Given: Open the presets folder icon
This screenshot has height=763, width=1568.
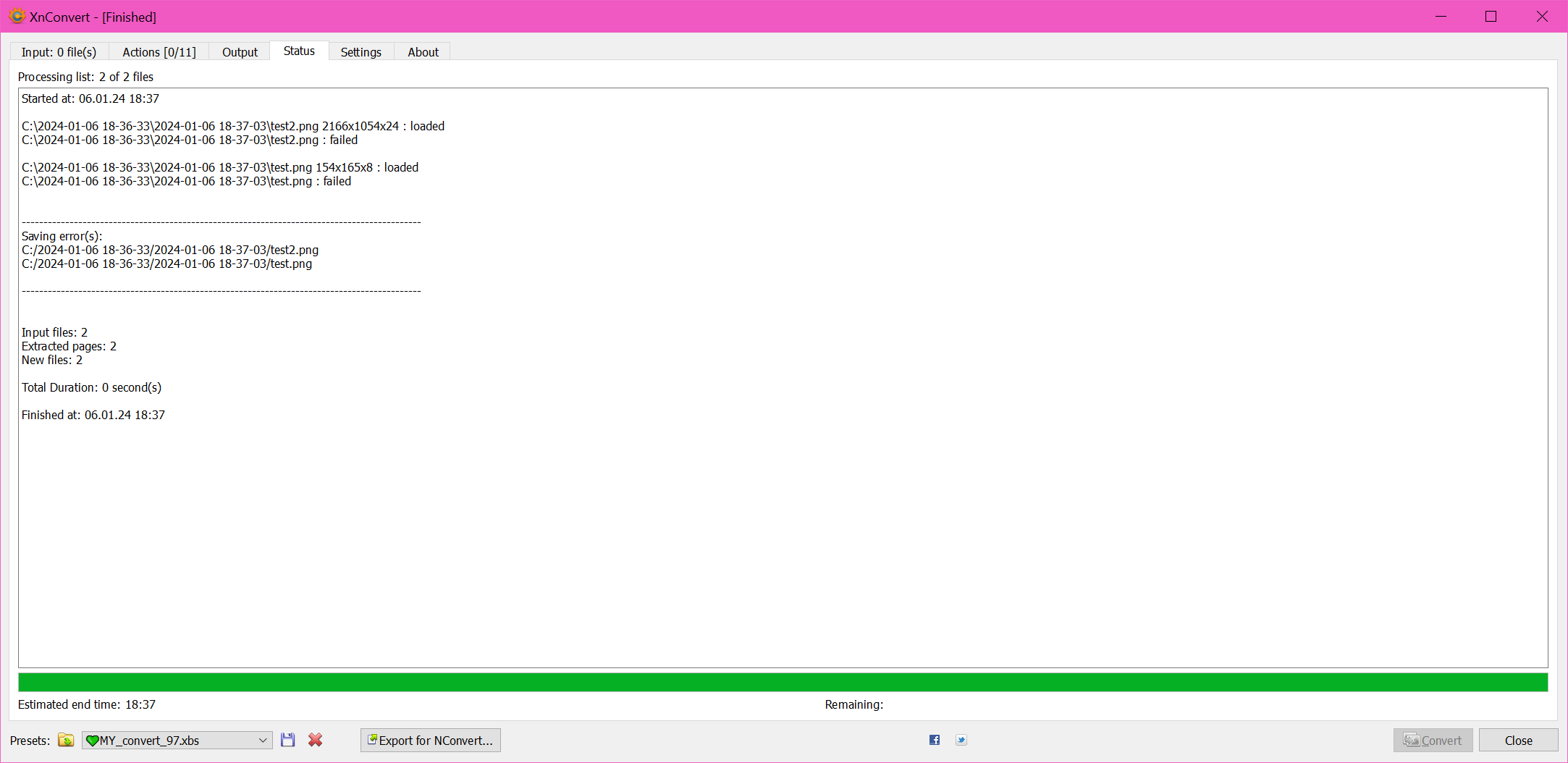Looking at the screenshot, I should click(66, 740).
